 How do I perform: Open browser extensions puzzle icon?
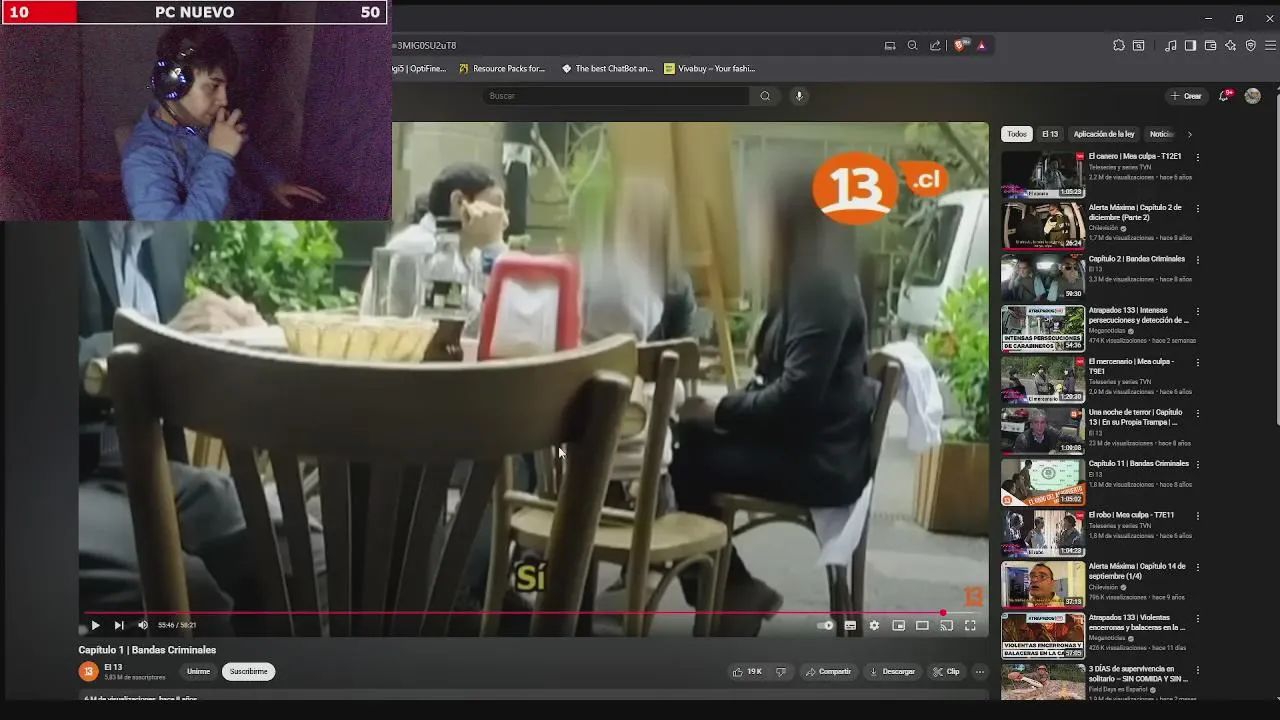click(x=1118, y=45)
